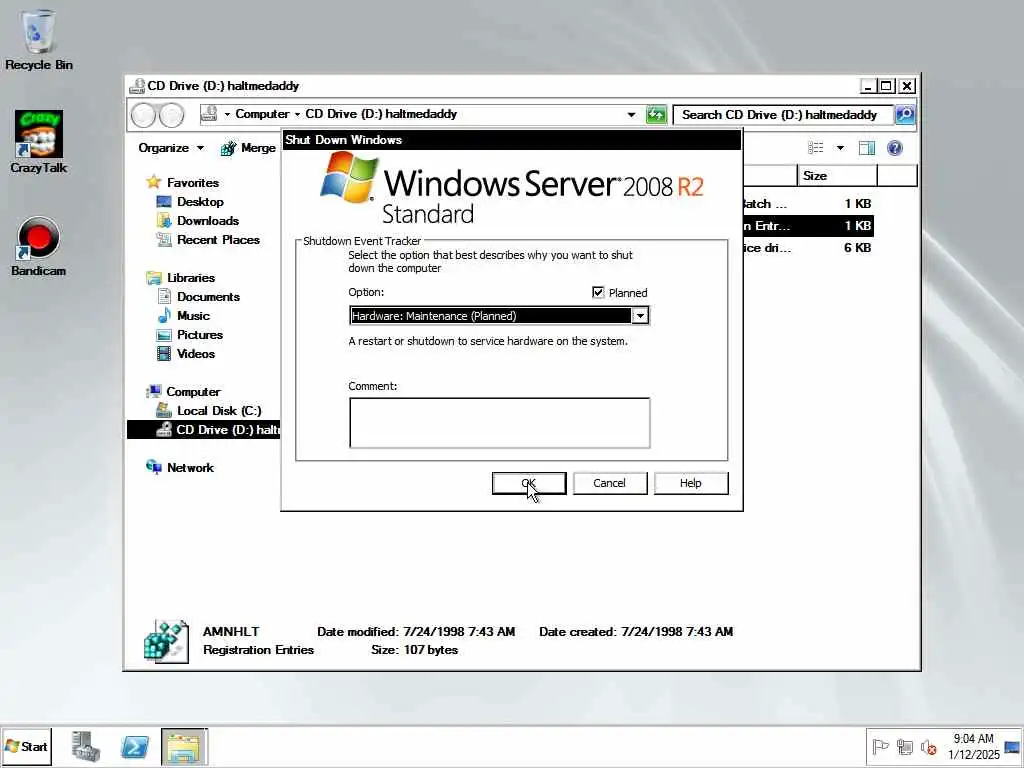Change view with the views icon
This screenshot has width=1024, height=768.
816,148
